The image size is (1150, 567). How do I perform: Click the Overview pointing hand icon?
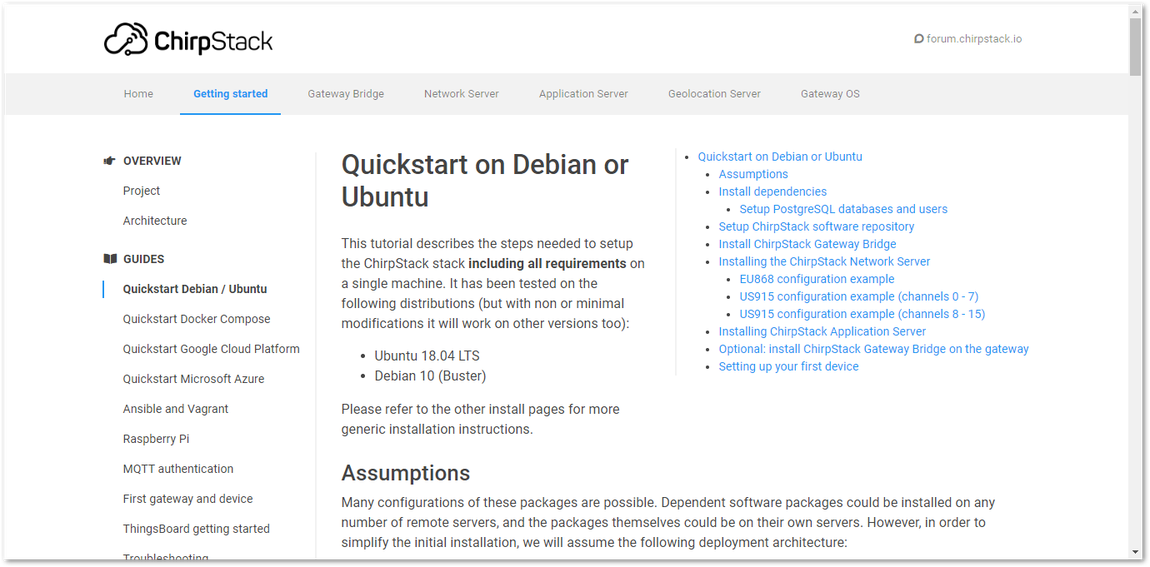pyautogui.click(x=110, y=161)
